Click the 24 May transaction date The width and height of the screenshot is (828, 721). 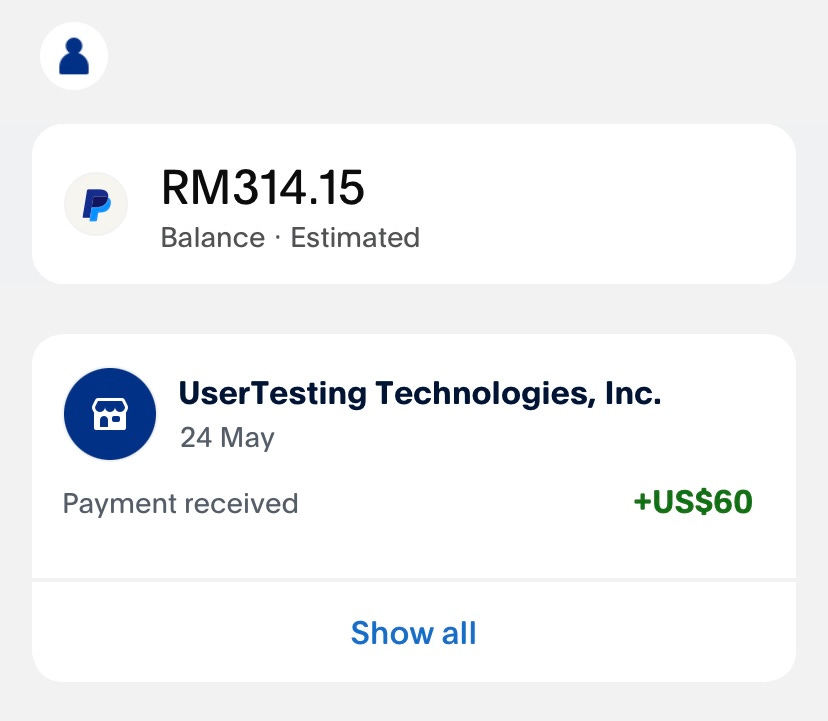pos(227,438)
